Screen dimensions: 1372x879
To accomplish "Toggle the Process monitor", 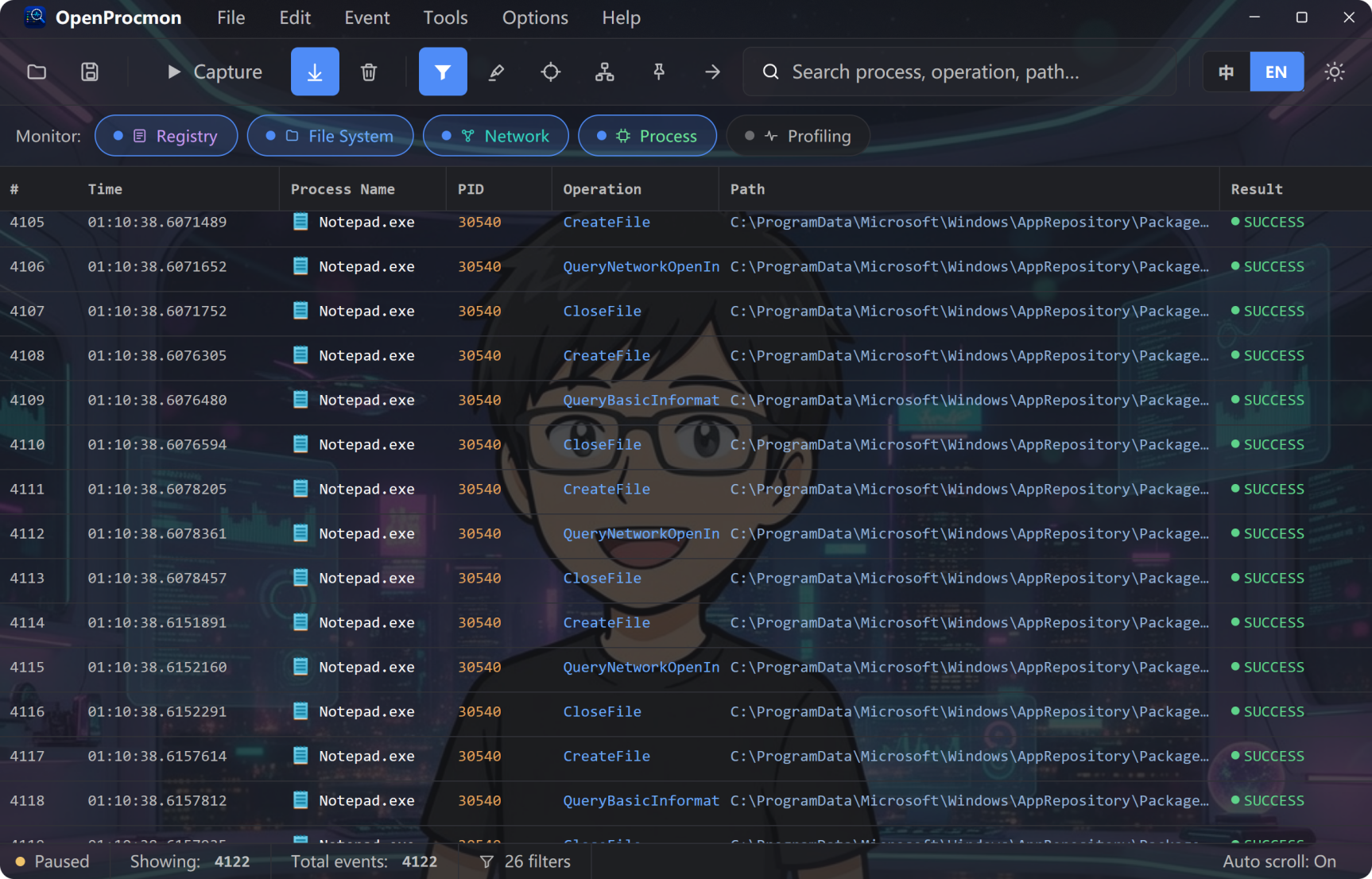I will [x=647, y=136].
